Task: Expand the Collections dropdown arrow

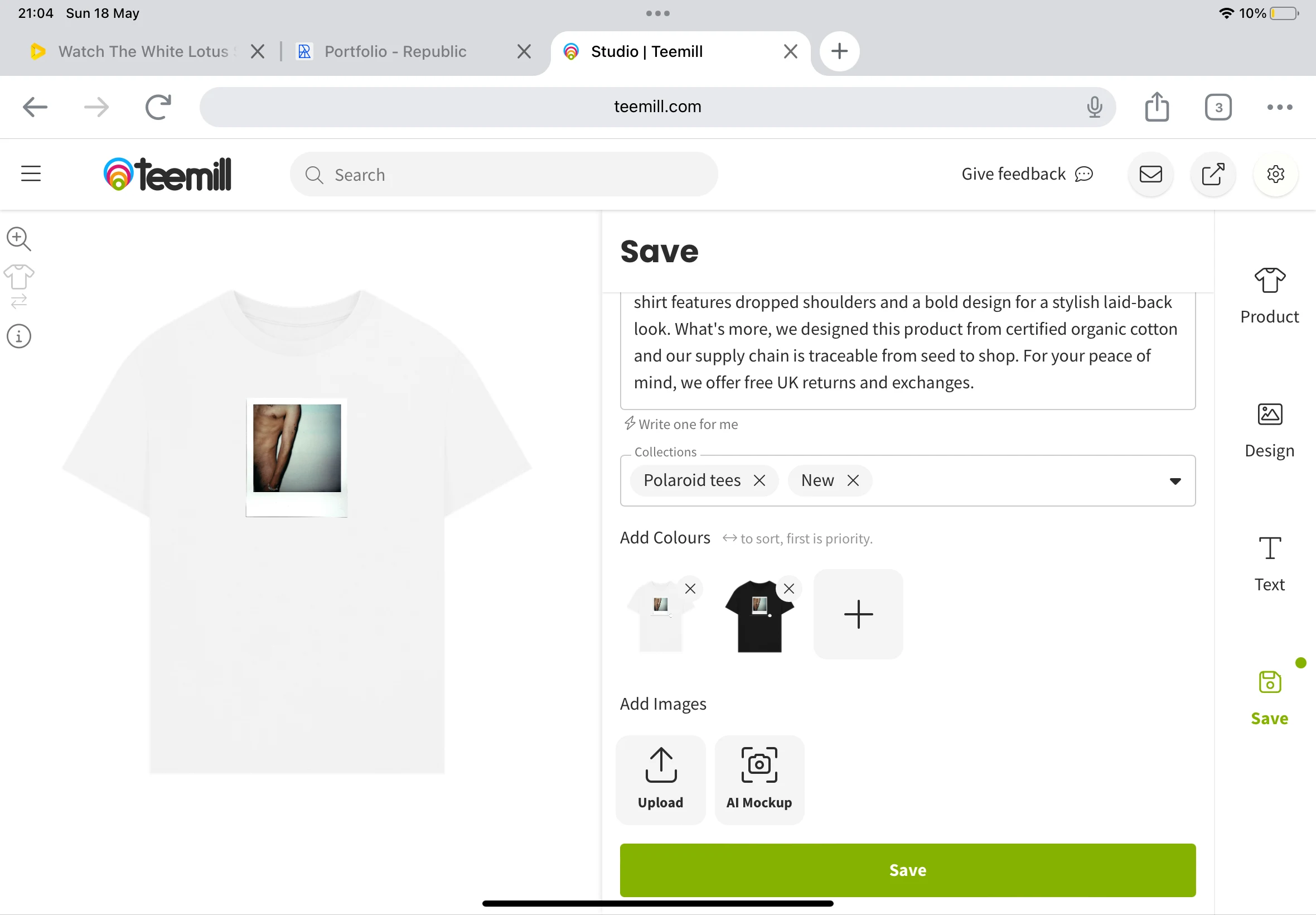Action: [x=1175, y=481]
